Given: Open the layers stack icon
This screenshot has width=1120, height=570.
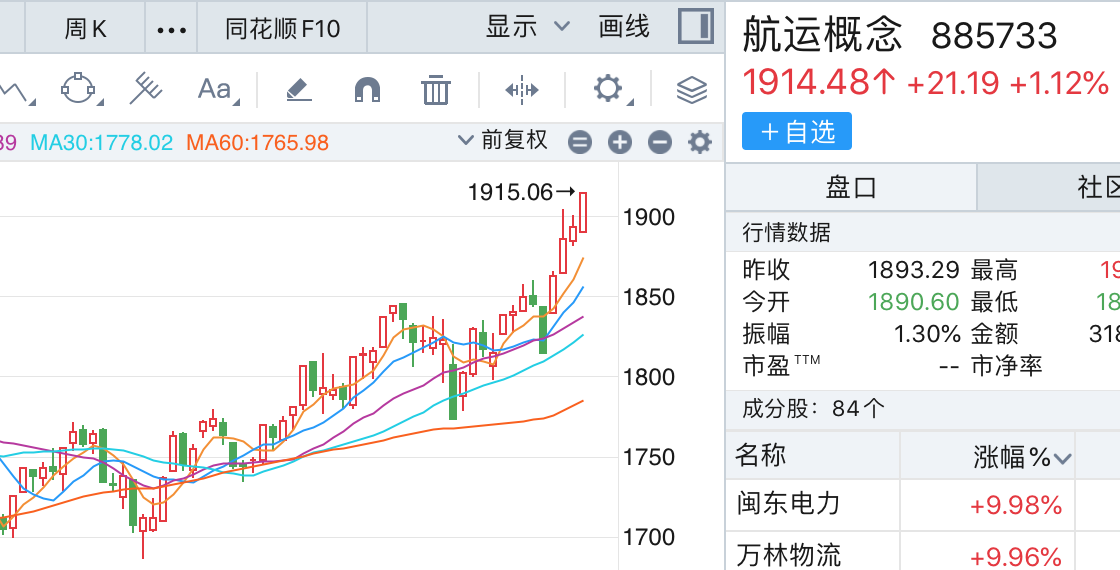Looking at the screenshot, I should (691, 90).
